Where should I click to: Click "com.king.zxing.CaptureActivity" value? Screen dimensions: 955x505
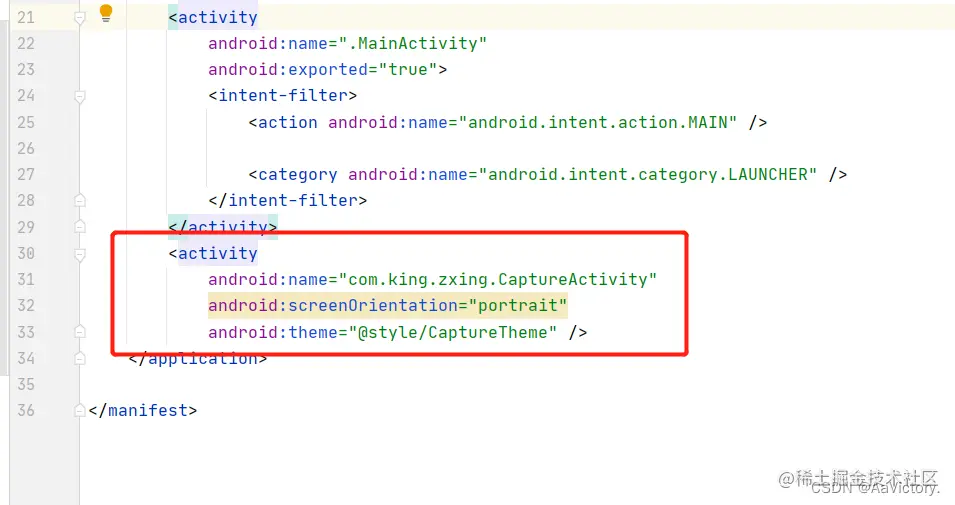(498, 280)
